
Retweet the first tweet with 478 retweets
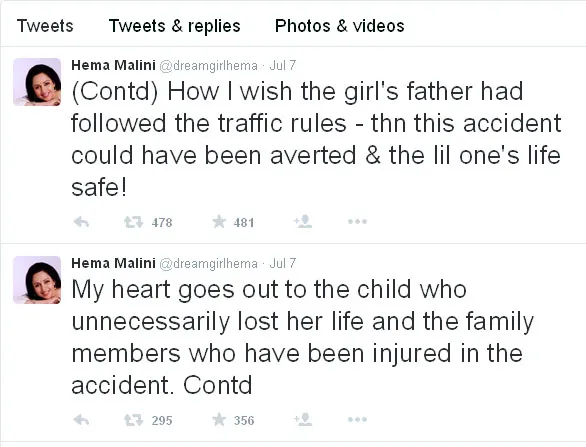click(x=133, y=222)
